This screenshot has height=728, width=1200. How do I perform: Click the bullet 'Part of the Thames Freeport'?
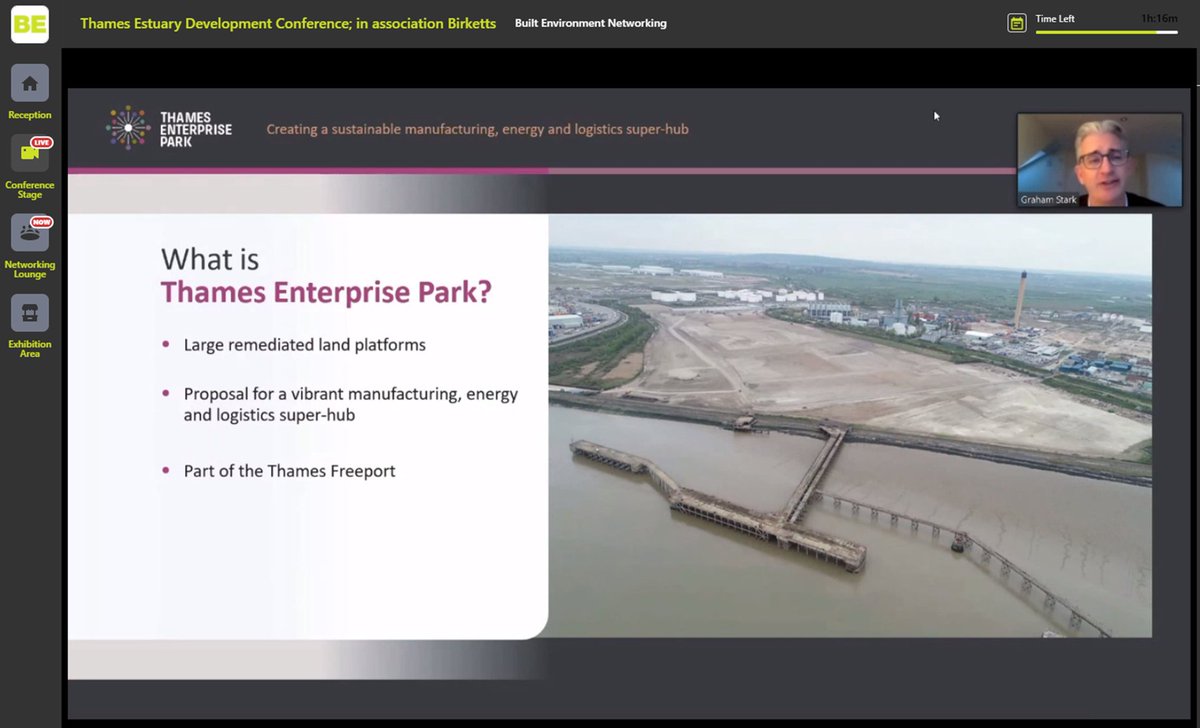tap(289, 471)
